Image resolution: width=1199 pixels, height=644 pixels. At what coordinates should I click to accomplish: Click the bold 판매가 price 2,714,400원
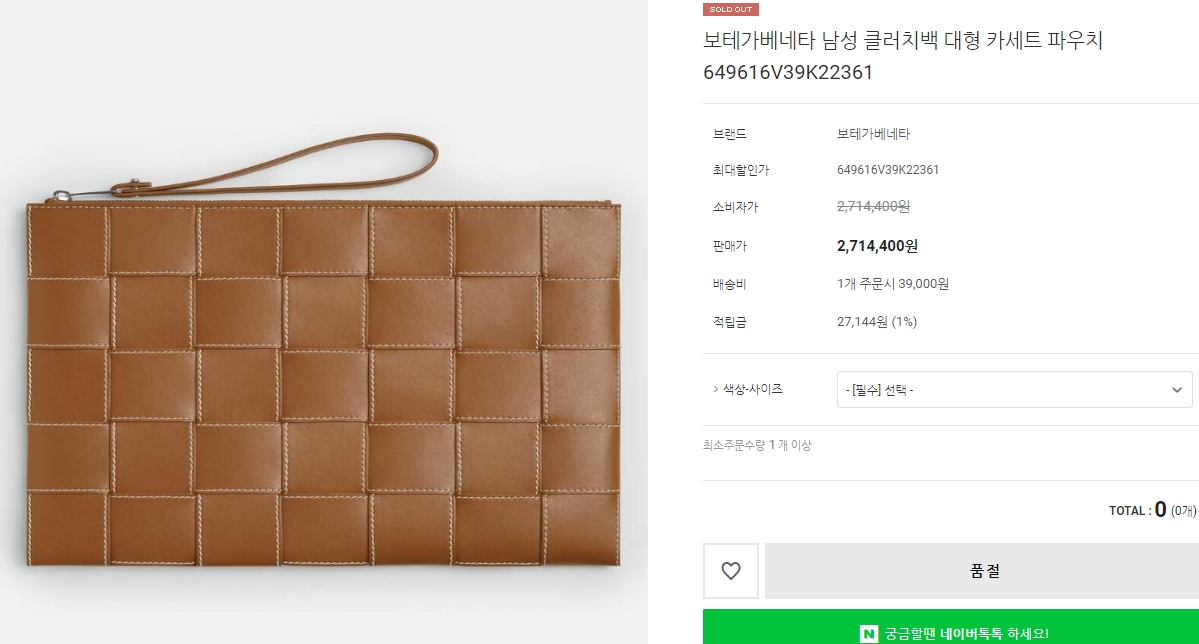click(x=877, y=246)
